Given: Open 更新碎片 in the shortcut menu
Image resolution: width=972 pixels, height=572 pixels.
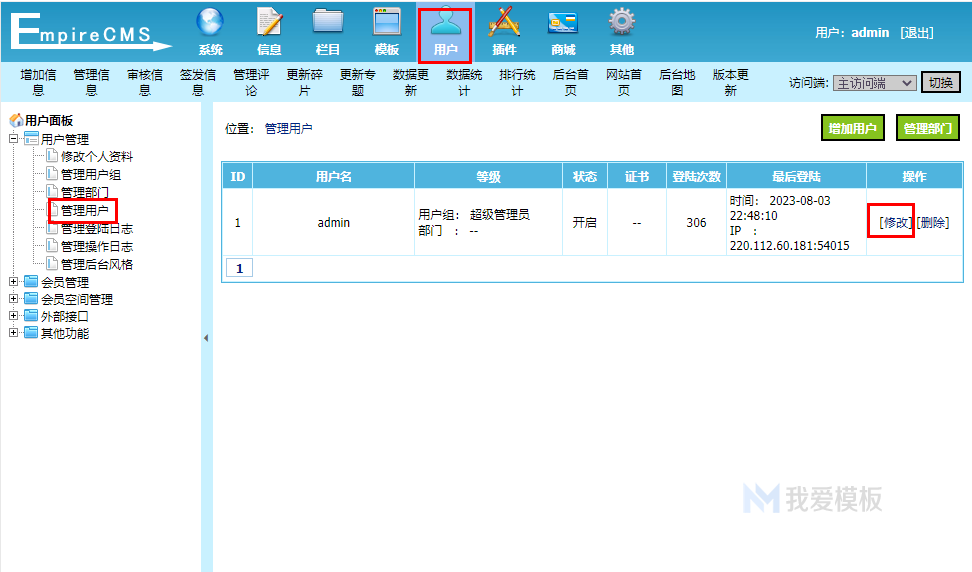Looking at the screenshot, I should click(304, 82).
